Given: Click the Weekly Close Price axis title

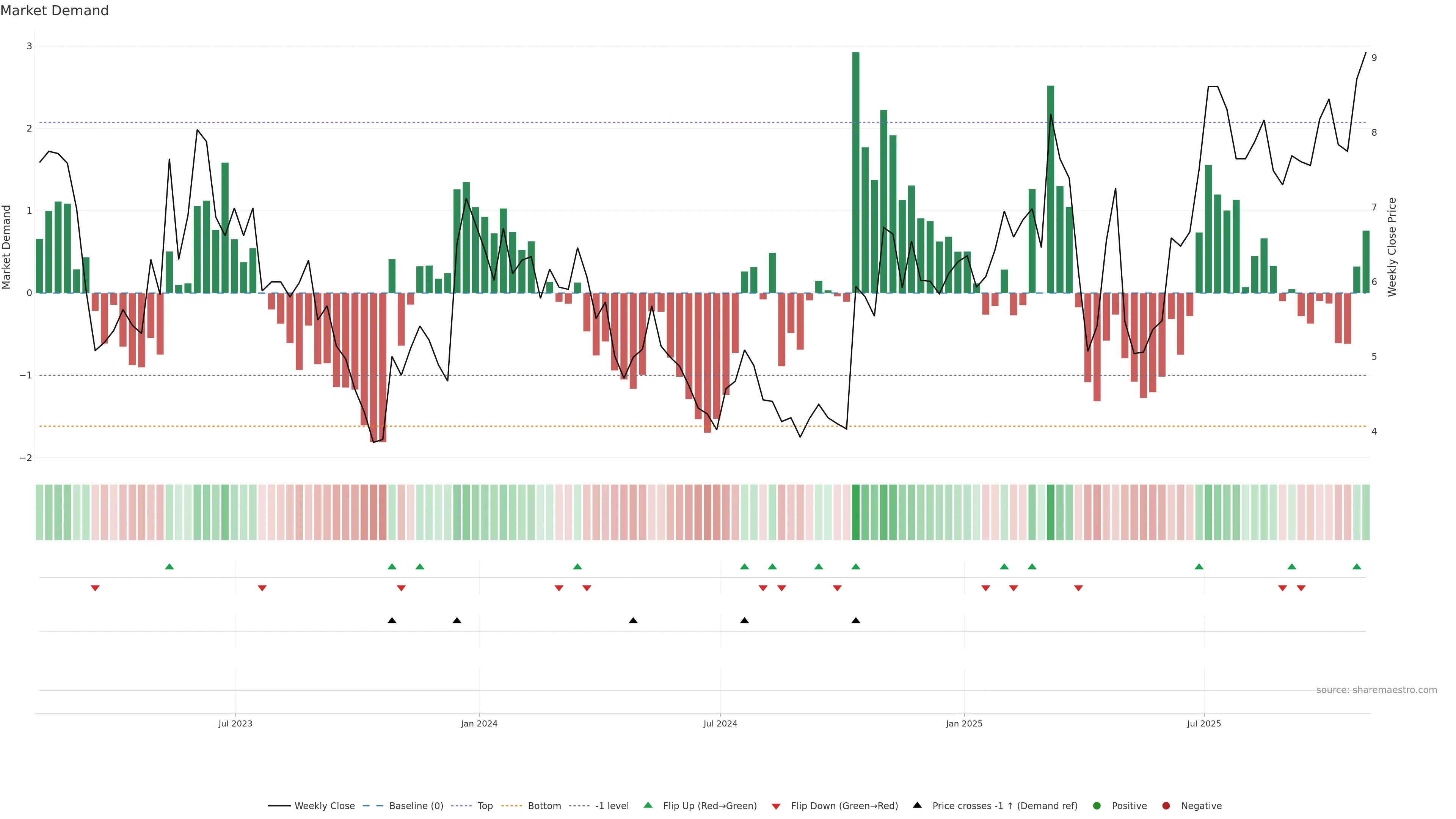Looking at the screenshot, I should (x=1392, y=247).
